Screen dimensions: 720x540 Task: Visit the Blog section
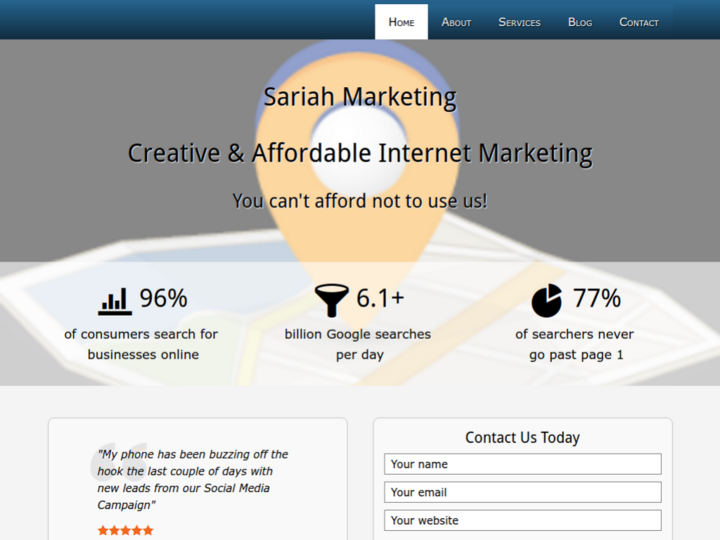(x=580, y=22)
